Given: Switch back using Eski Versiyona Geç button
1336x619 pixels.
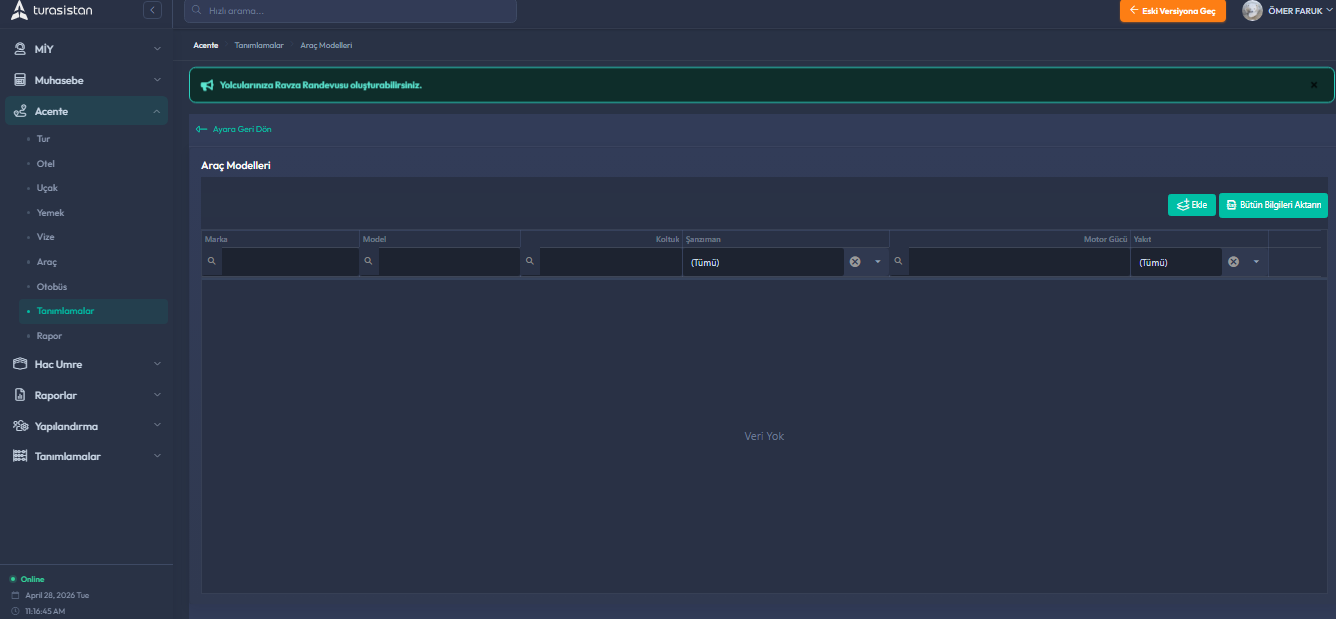Looking at the screenshot, I should pyautogui.click(x=1172, y=11).
